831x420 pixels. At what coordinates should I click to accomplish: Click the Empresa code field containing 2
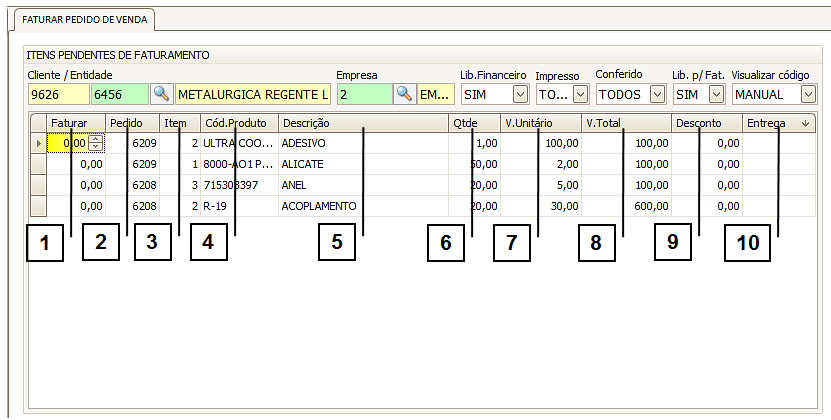(362, 94)
